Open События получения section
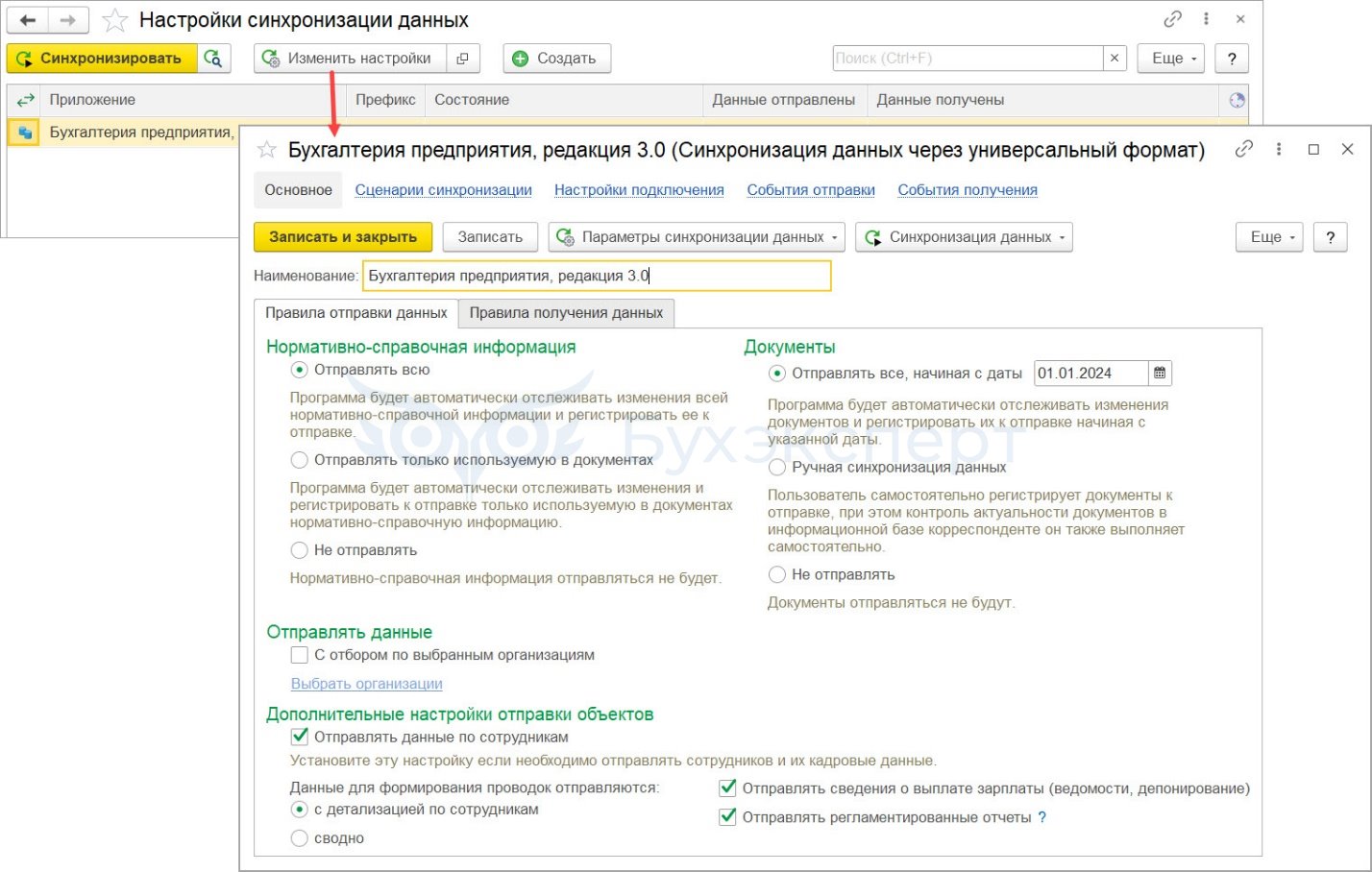The image size is (1372, 872). [968, 190]
